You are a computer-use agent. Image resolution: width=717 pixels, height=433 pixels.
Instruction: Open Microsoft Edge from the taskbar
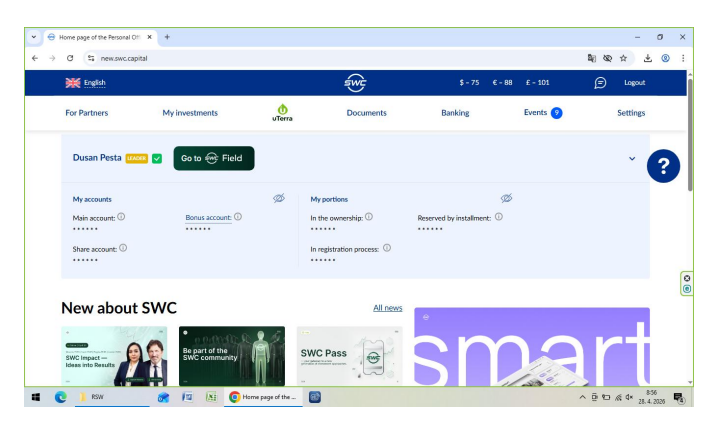(60, 397)
